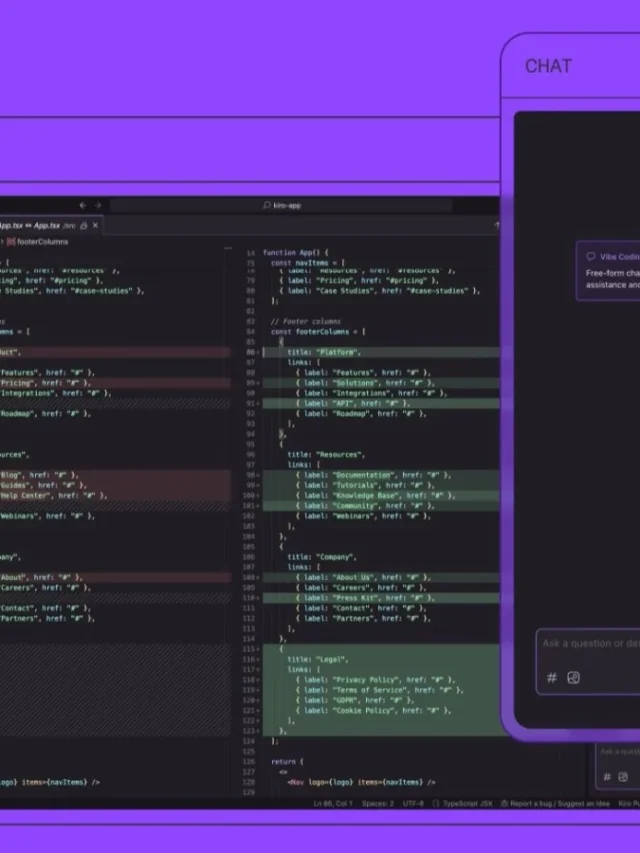Click the Vibe Coding card in chat
The image size is (640, 853).
tap(608, 270)
